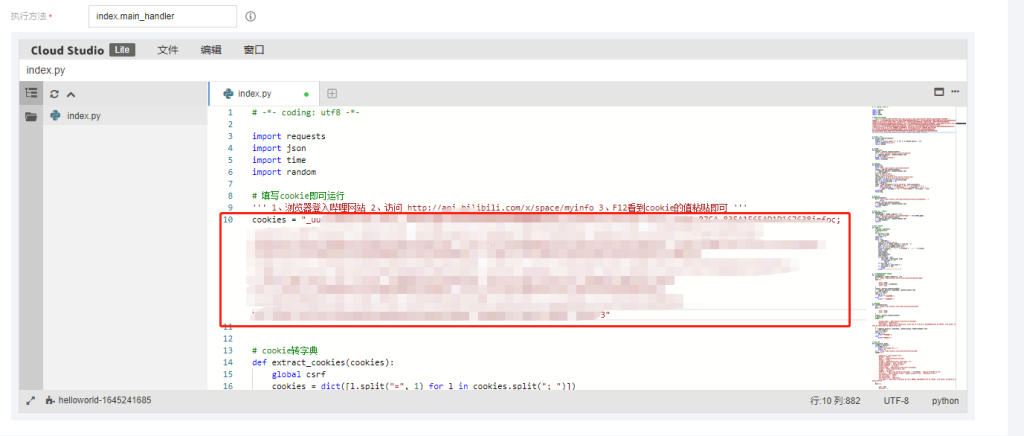Click the 行:10 列:882 cursor position indicator
The width and height of the screenshot is (1024, 436).
pos(835,401)
